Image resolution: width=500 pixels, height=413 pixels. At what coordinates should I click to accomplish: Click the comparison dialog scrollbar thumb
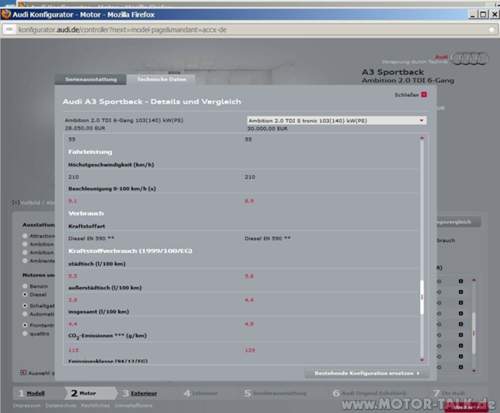point(422,297)
